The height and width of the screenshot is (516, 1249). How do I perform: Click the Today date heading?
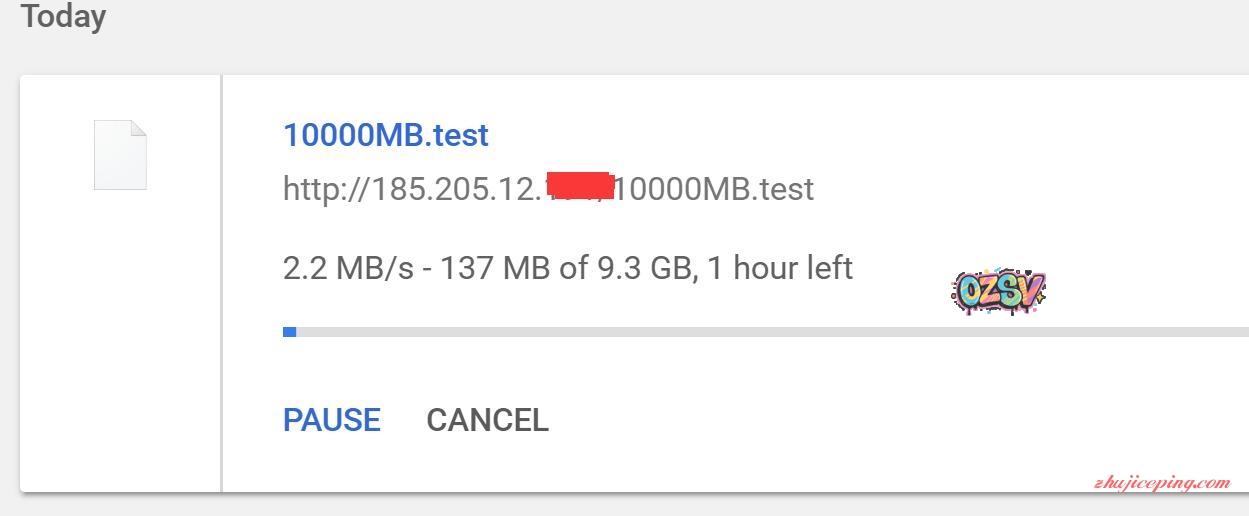pos(63,17)
